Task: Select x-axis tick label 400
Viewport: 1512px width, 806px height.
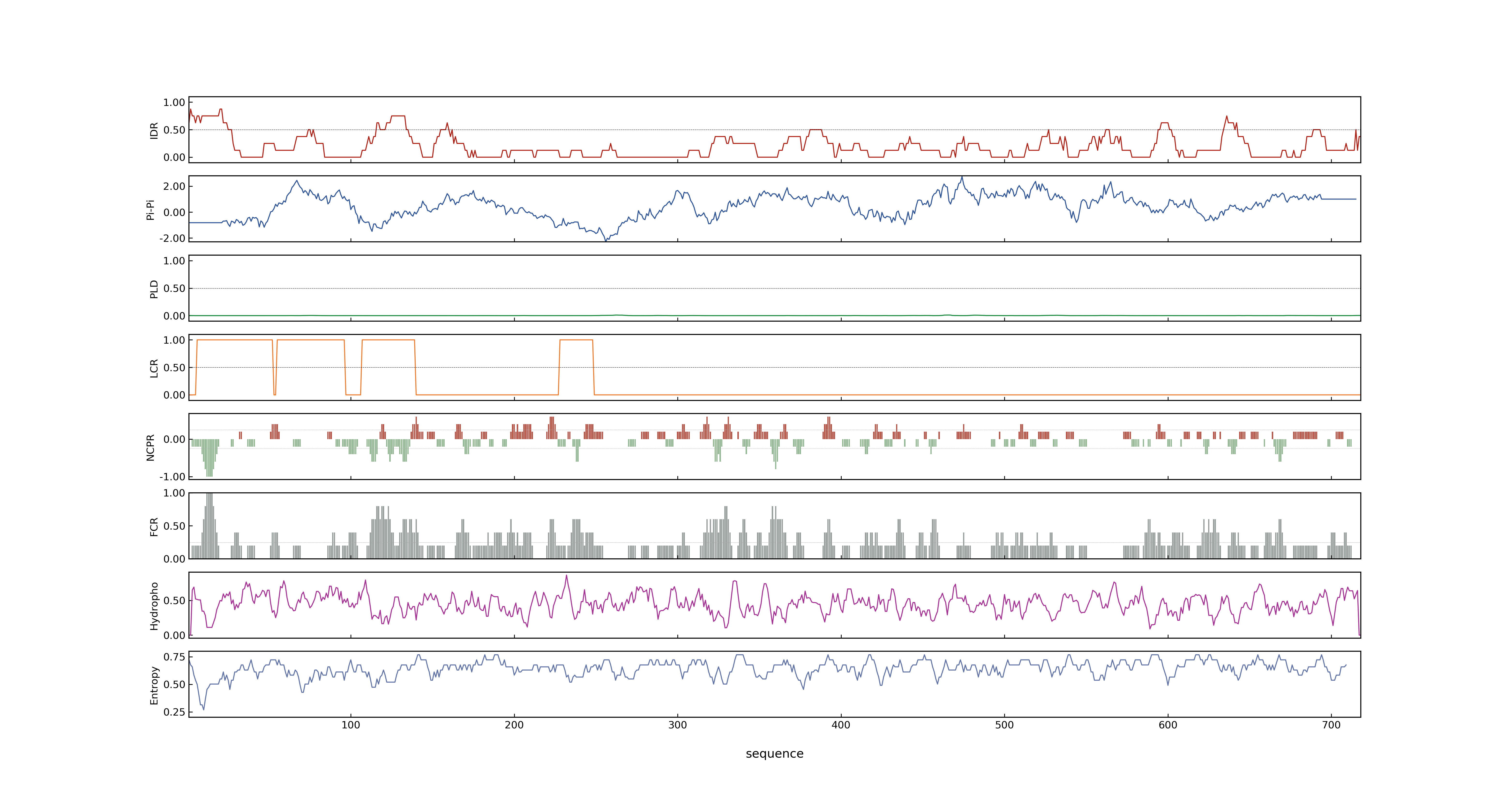Action: pos(841,725)
